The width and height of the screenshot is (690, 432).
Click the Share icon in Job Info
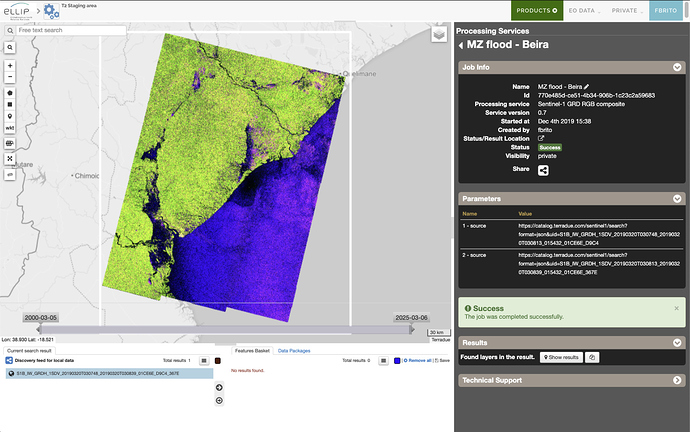point(544,170)
